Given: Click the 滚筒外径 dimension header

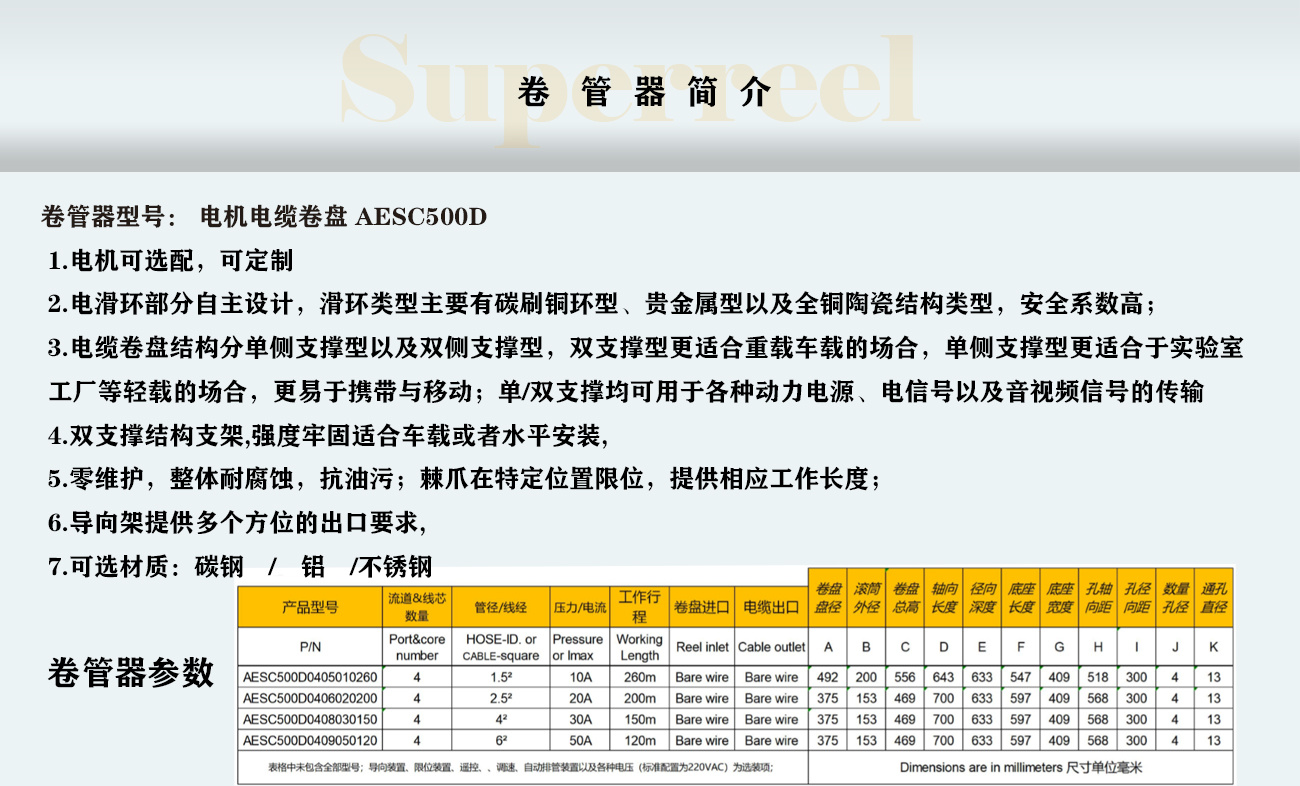Looking at the screenshot, I should [866, 598].
